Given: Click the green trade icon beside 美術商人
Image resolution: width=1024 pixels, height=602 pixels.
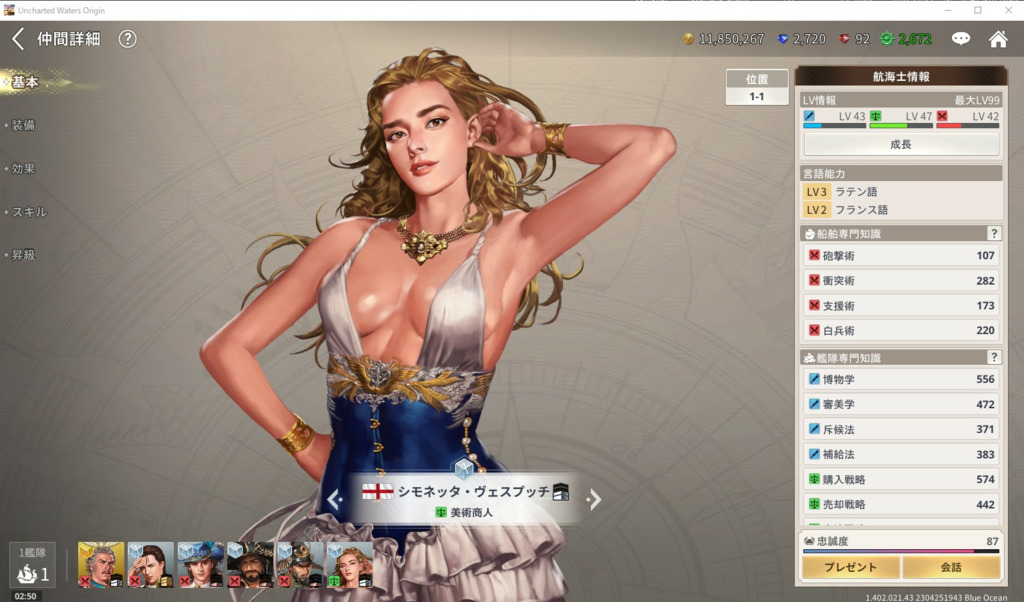Looking at the screenshot, I should [x=441, y=513].
